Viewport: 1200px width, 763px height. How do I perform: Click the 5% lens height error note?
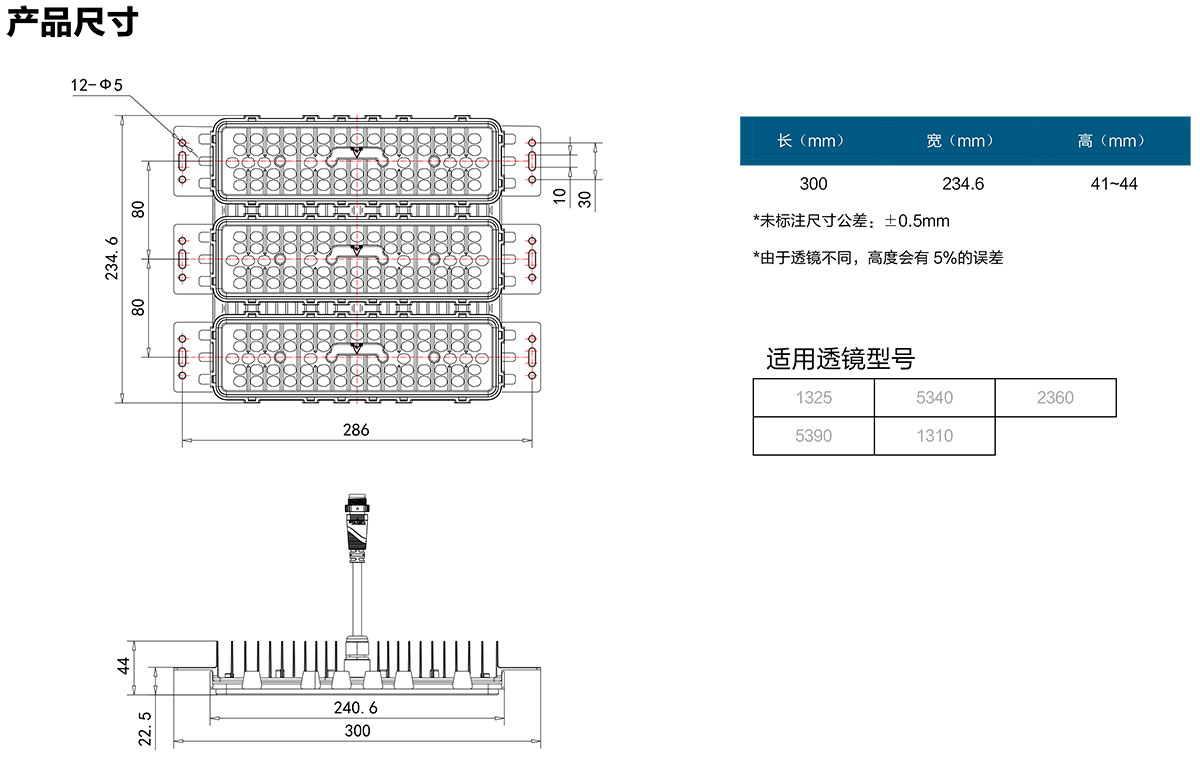tap(878, 257)
